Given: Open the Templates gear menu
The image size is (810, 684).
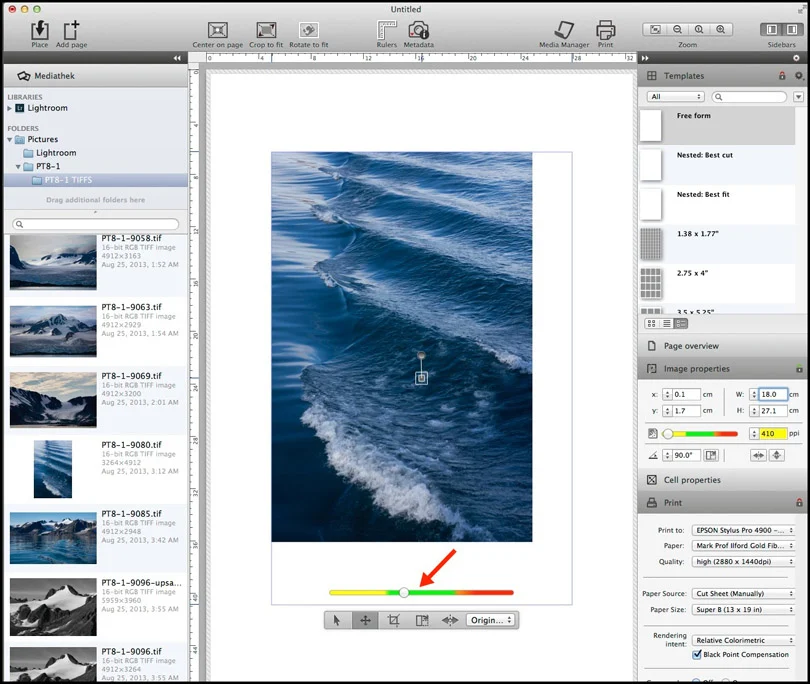Looking at the screenshot, I should [799, 76].
